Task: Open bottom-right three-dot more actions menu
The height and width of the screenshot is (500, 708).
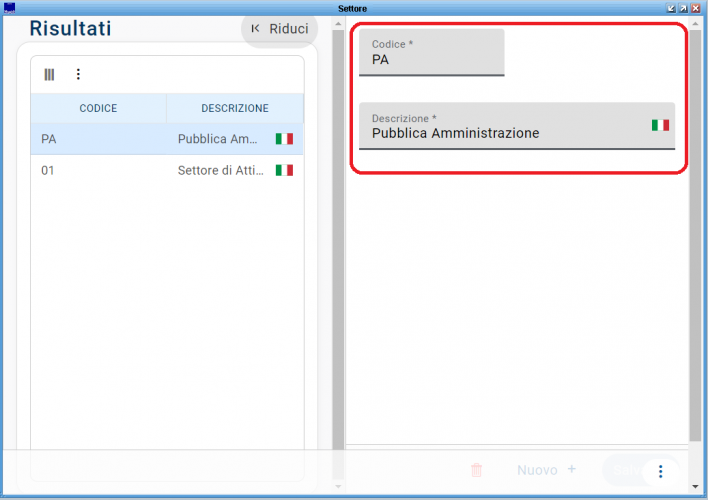Action: (x=661, y=472)
